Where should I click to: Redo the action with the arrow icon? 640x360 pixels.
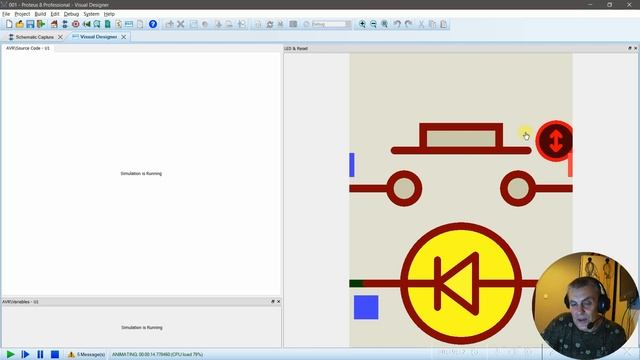point(408,24)
